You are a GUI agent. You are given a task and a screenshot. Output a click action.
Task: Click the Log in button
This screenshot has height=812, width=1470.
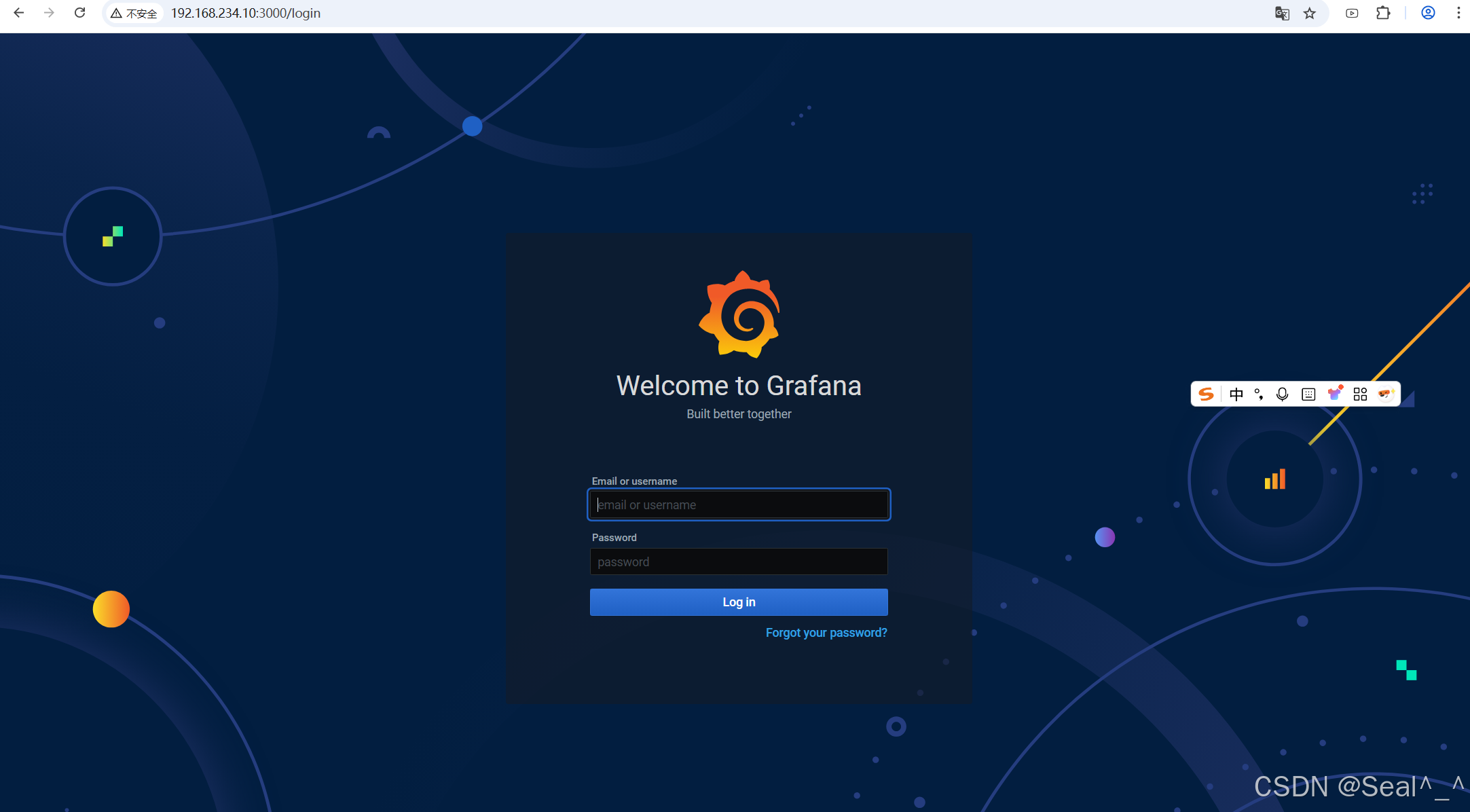point(739,602)
